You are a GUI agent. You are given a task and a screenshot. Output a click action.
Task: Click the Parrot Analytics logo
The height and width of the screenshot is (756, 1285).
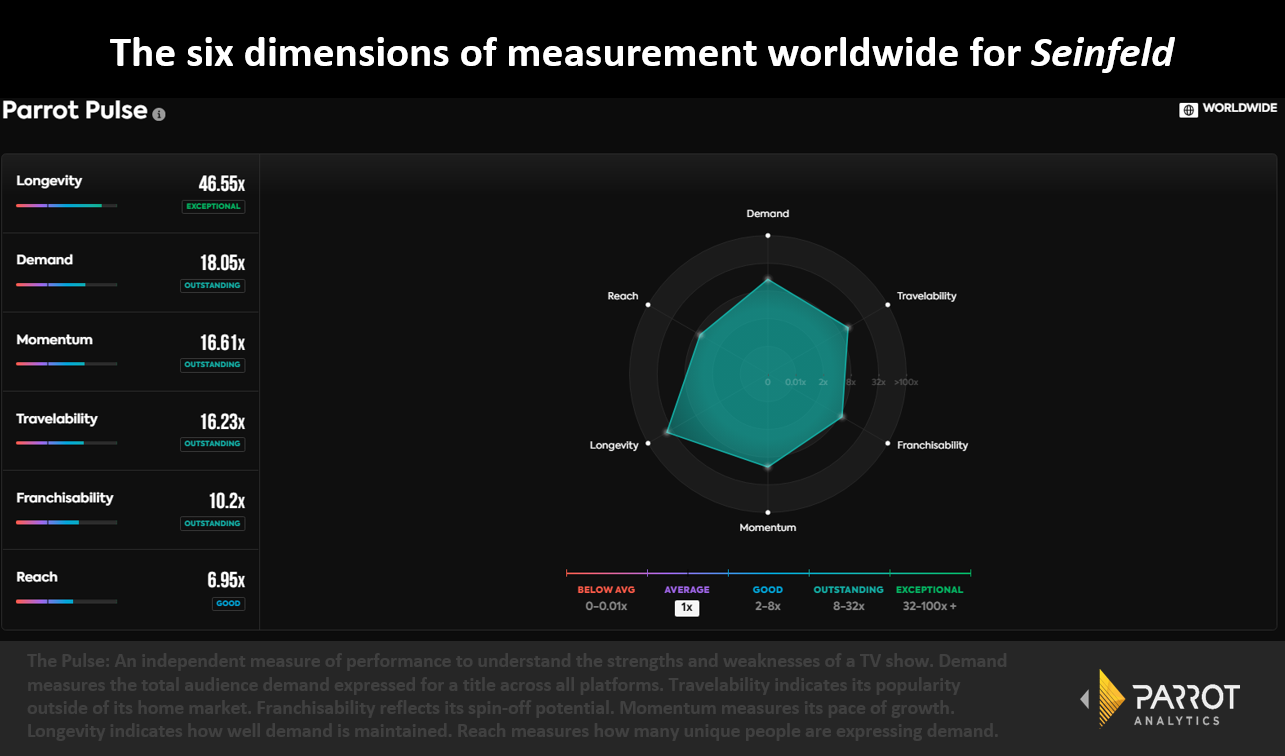tap(1160, 700)
